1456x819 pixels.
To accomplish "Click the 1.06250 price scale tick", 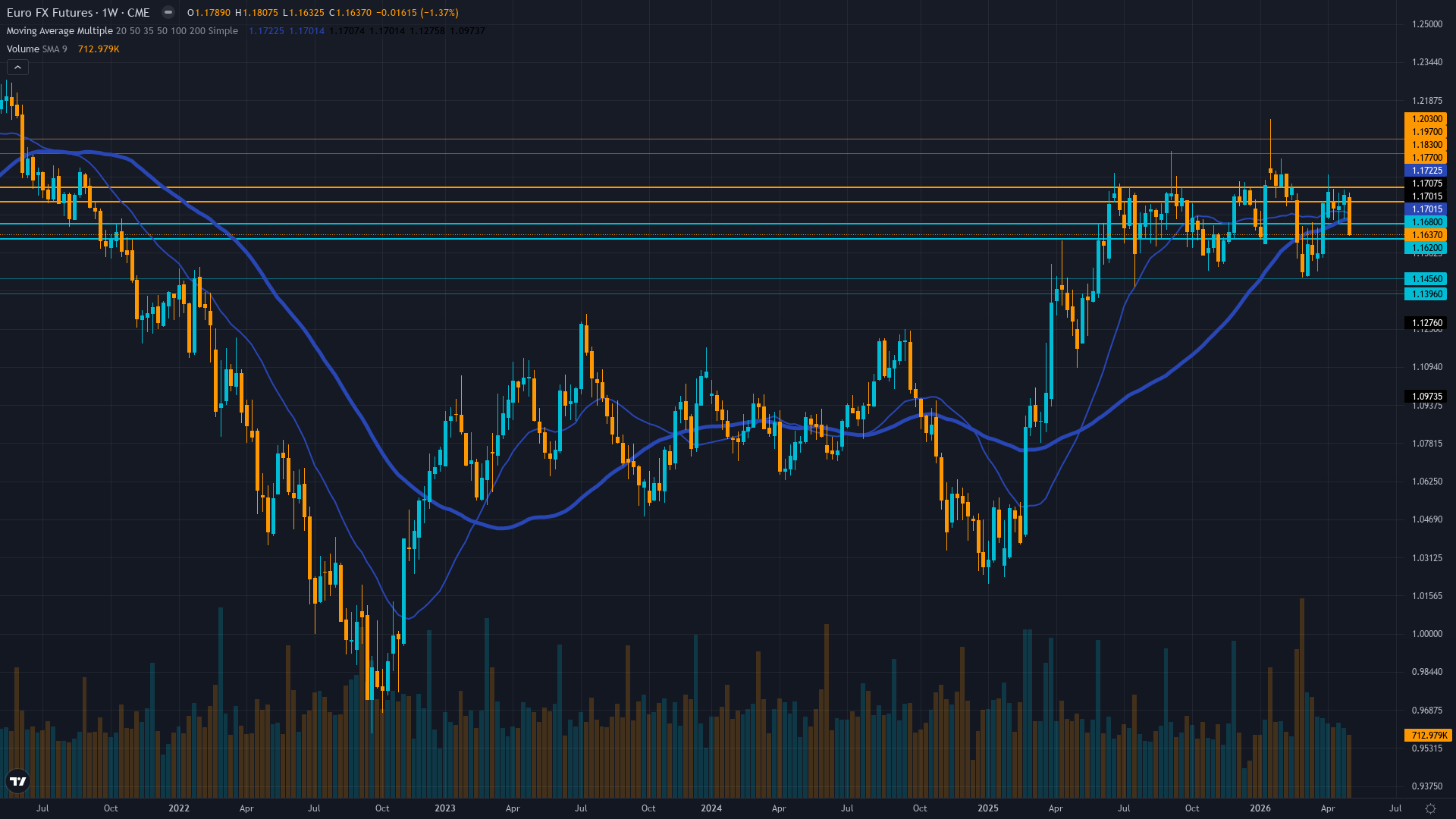I will point(1427,482).
